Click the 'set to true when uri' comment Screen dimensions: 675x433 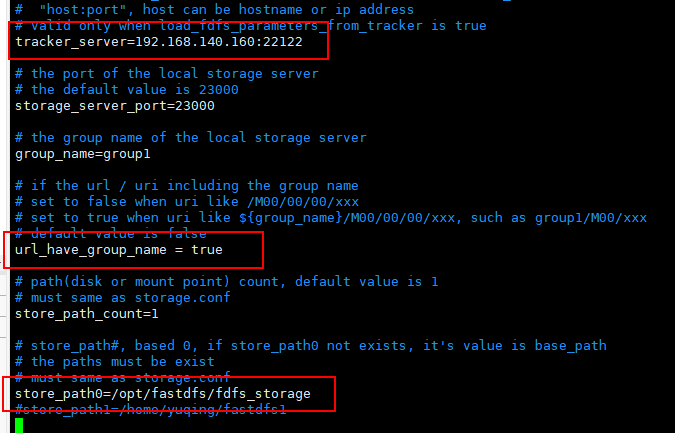[330, 217]
